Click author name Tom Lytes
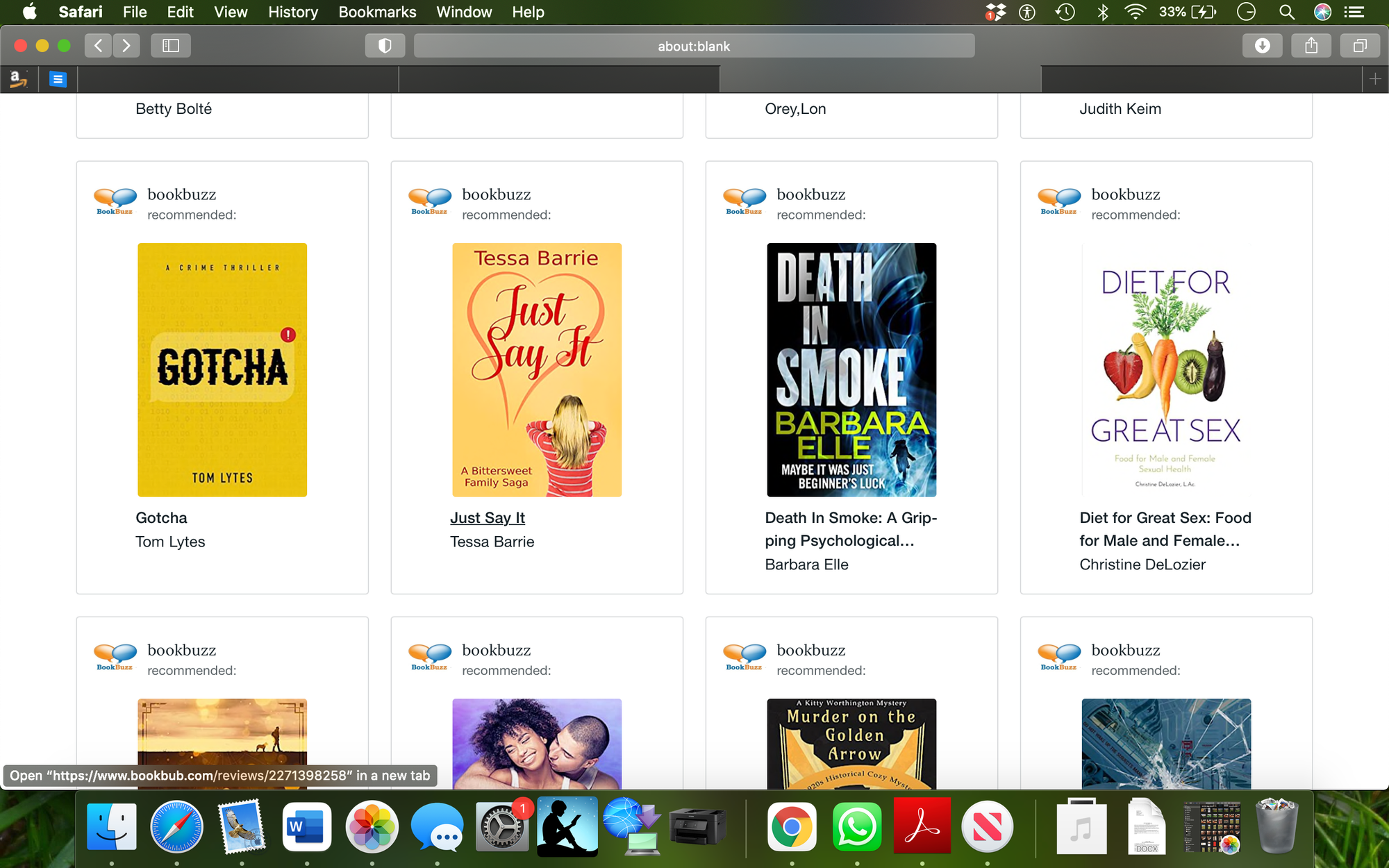1389x868 pixels. [170, 542]
